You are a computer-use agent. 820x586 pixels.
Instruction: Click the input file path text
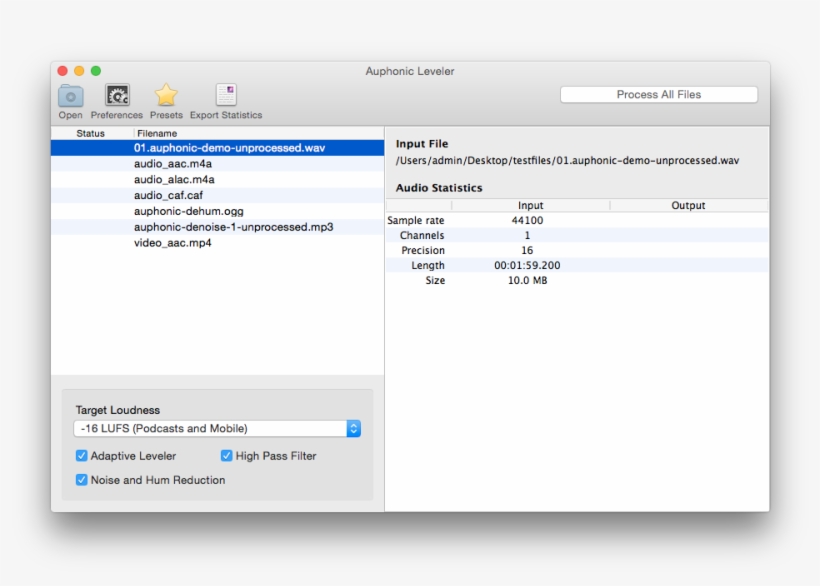(567, 160)
